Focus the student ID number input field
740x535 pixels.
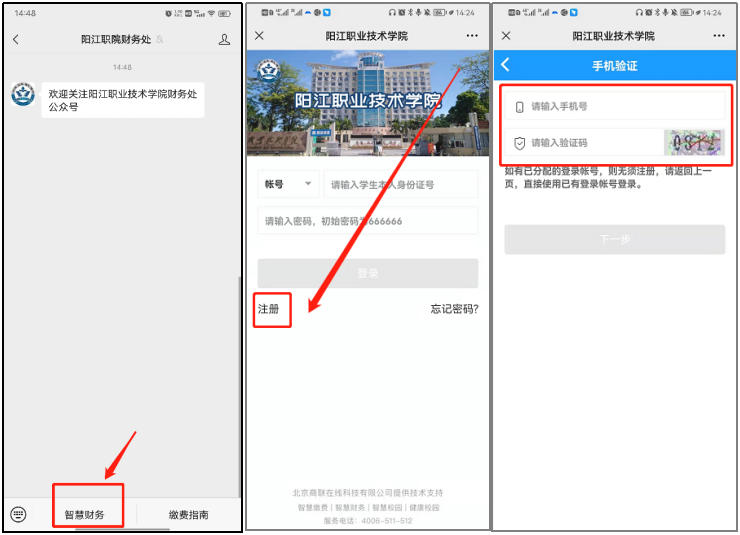[400, 184]
